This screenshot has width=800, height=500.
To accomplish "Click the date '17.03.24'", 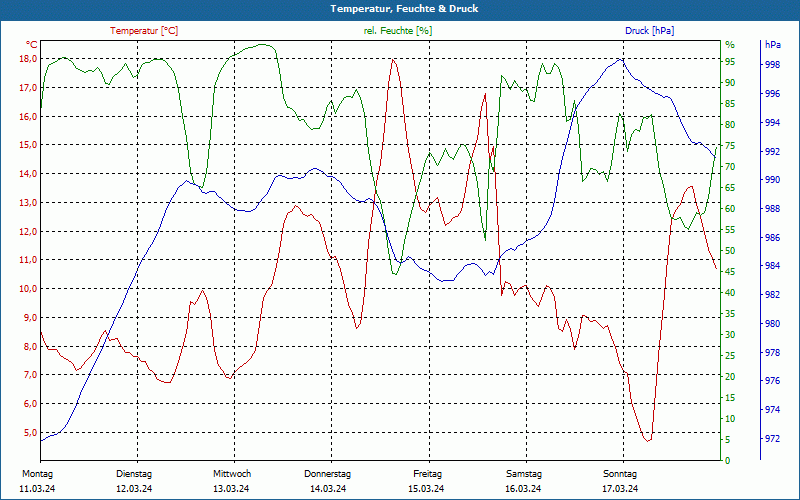I will pos(620,489).
